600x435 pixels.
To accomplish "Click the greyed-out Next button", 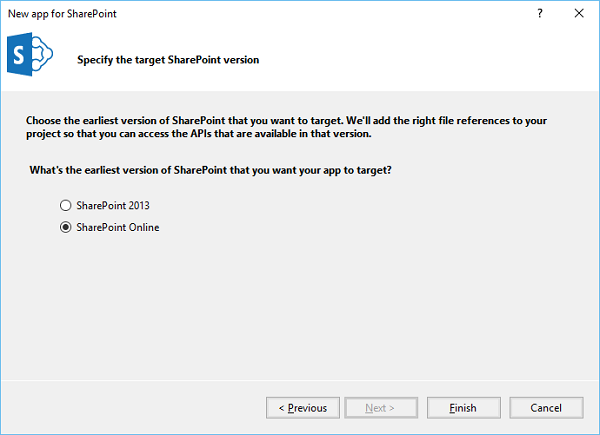I will pyautogui.click(x=378, y=408).
